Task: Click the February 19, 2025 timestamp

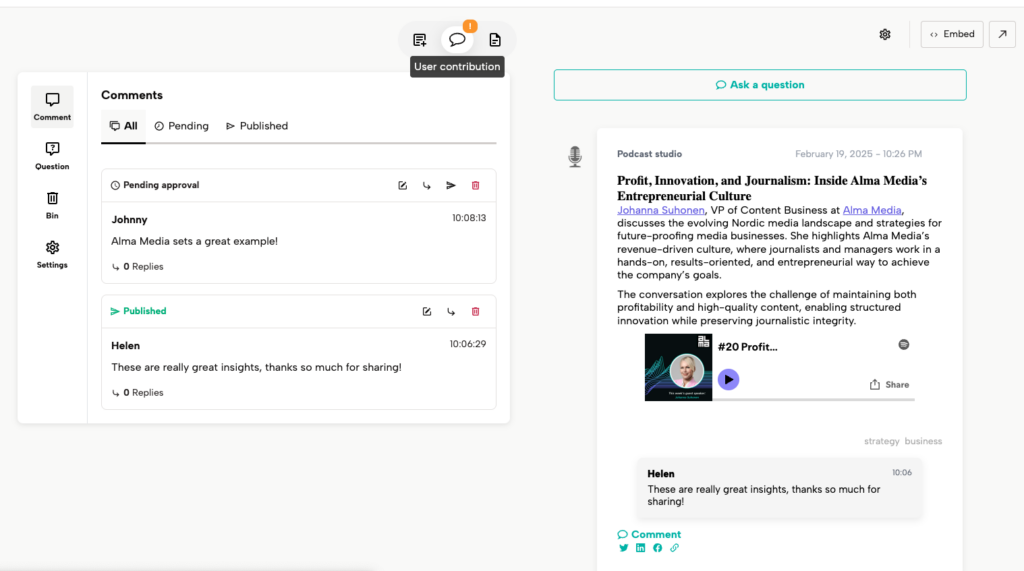Action: tap(858, 154)
